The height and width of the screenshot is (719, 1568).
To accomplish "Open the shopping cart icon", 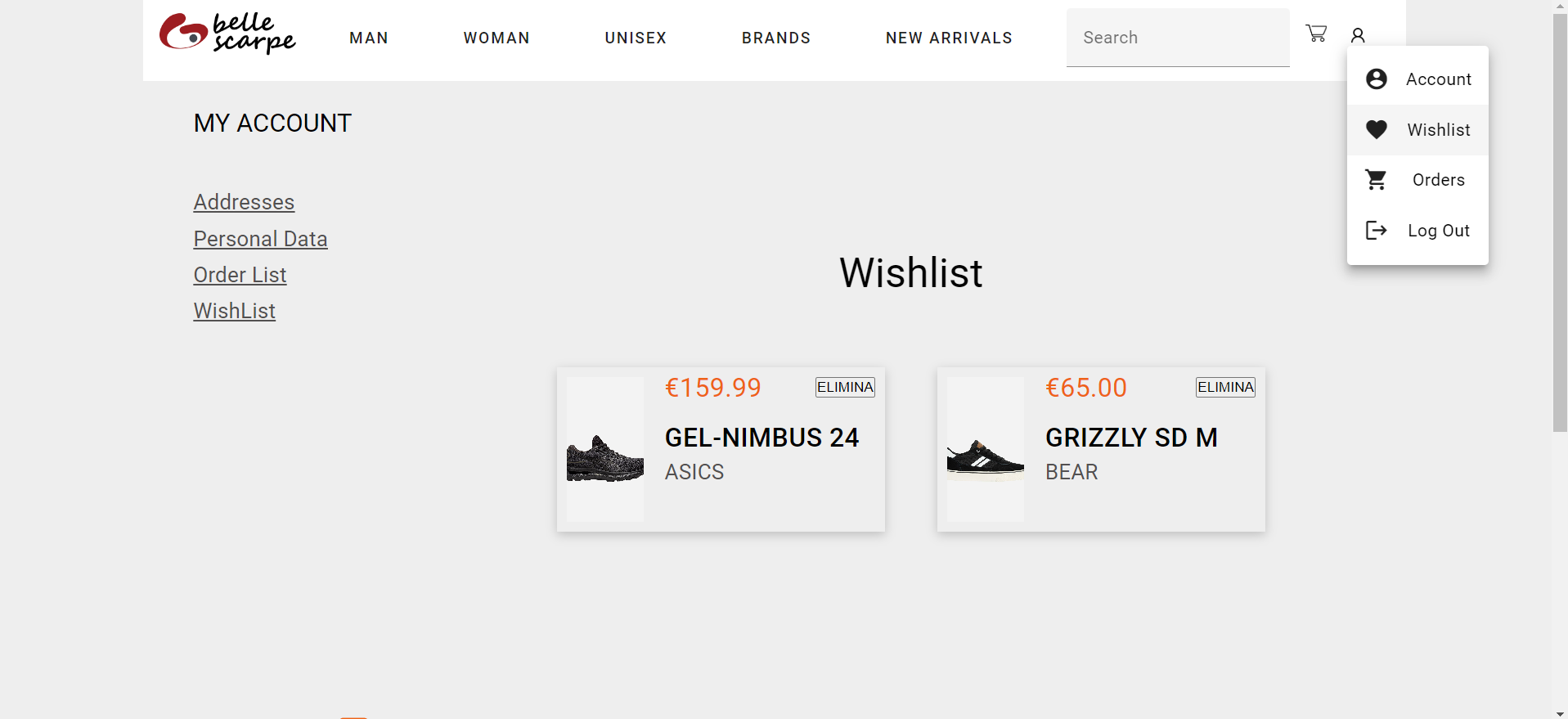I will 1316,34.
